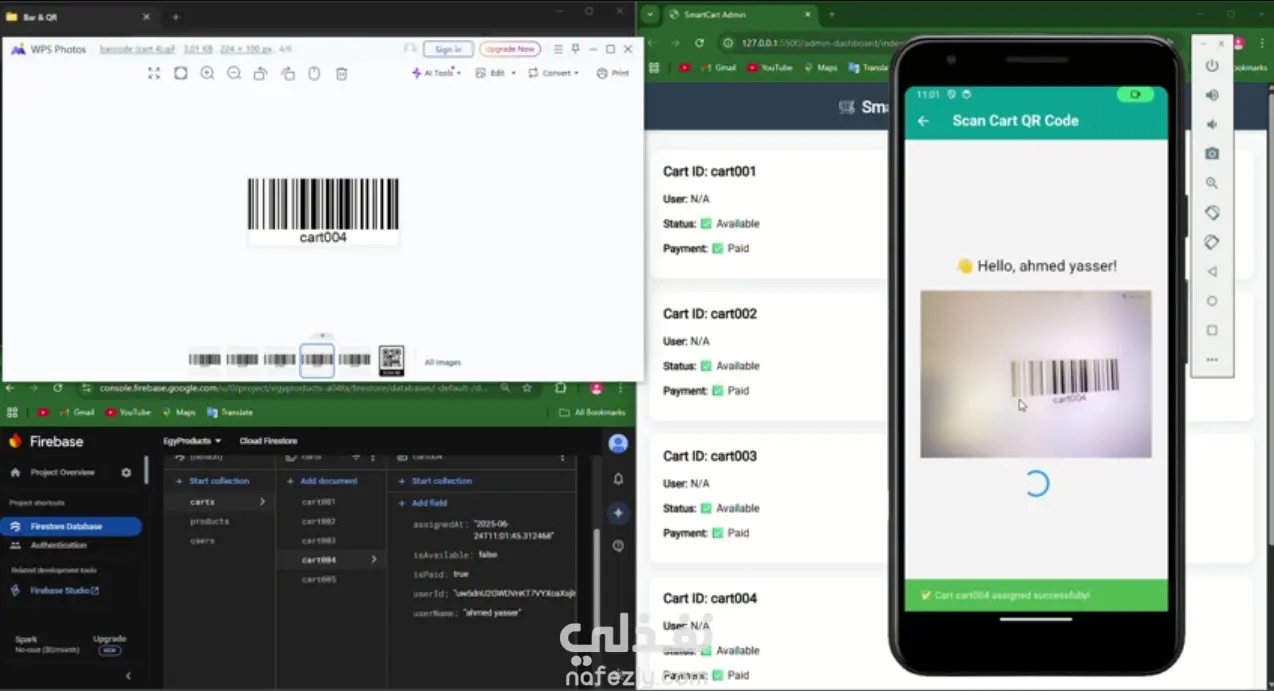This screenshot has width=1274, height=691.
Task: Open Firebase project settings gear
Action: 126,472
